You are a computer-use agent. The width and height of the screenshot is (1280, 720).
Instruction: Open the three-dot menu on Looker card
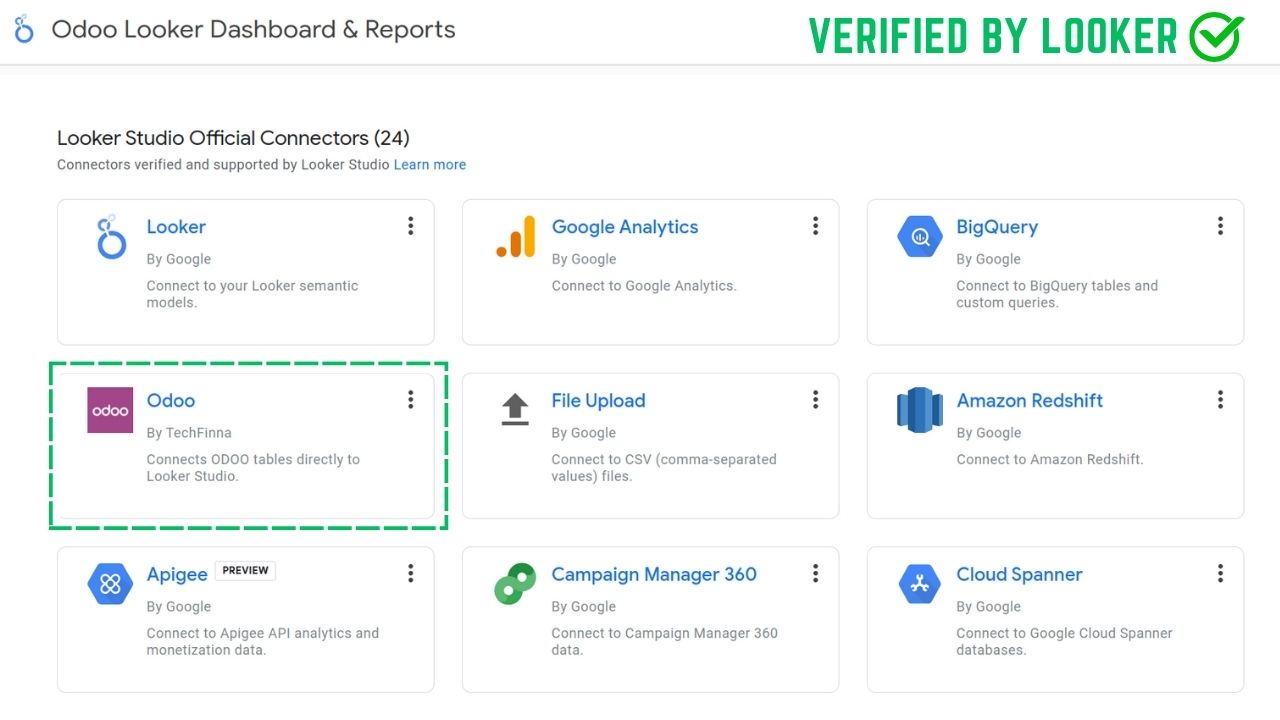(x=410, y=226)
